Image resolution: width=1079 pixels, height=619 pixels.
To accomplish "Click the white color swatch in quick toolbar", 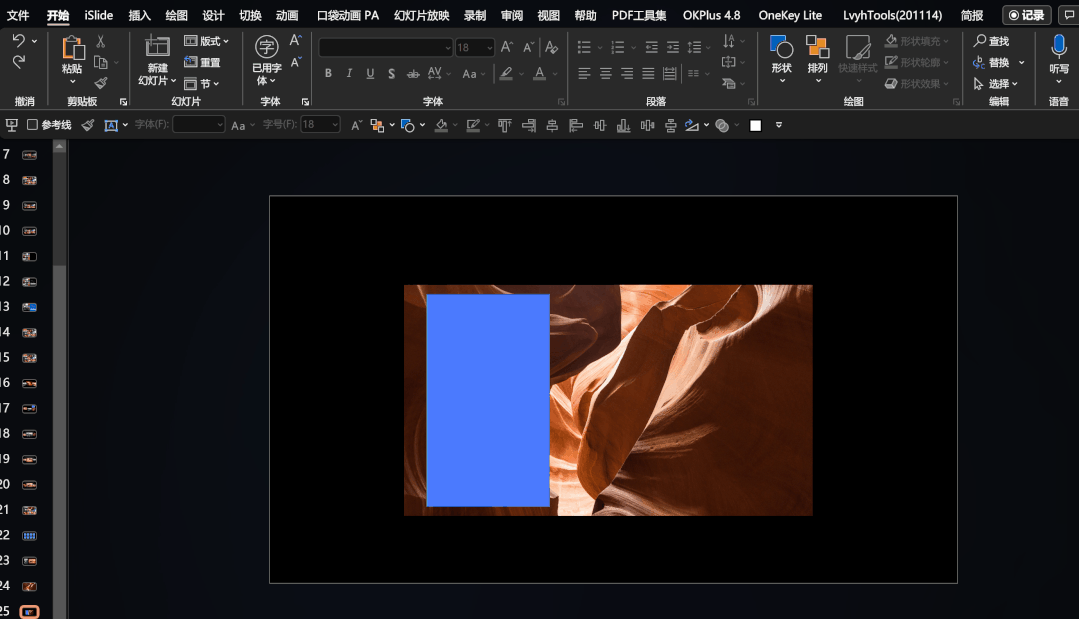I will pyautogui.click(x=755, y=125).
